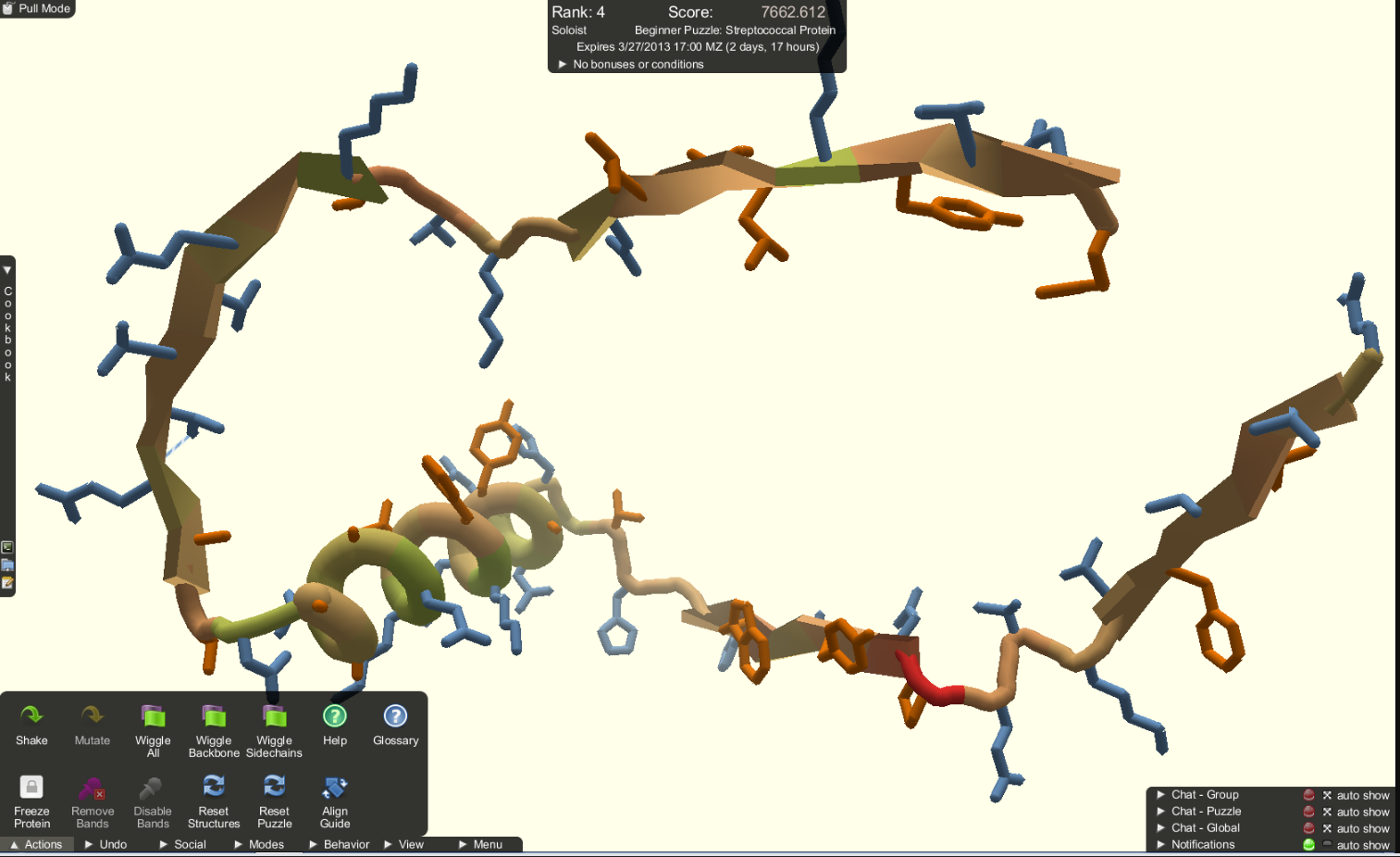
Task: Click the Score value 7662.612
Action: pyautogui.click(x=793, y=12)
